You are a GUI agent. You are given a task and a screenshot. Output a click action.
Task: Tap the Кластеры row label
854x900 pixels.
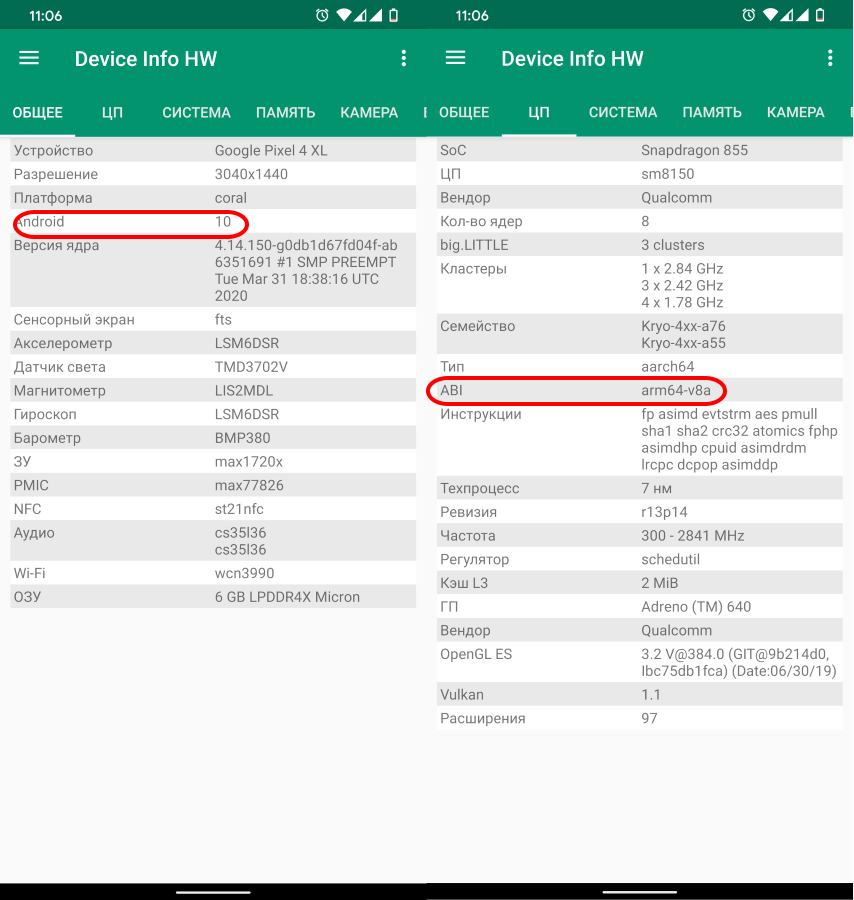473,269
